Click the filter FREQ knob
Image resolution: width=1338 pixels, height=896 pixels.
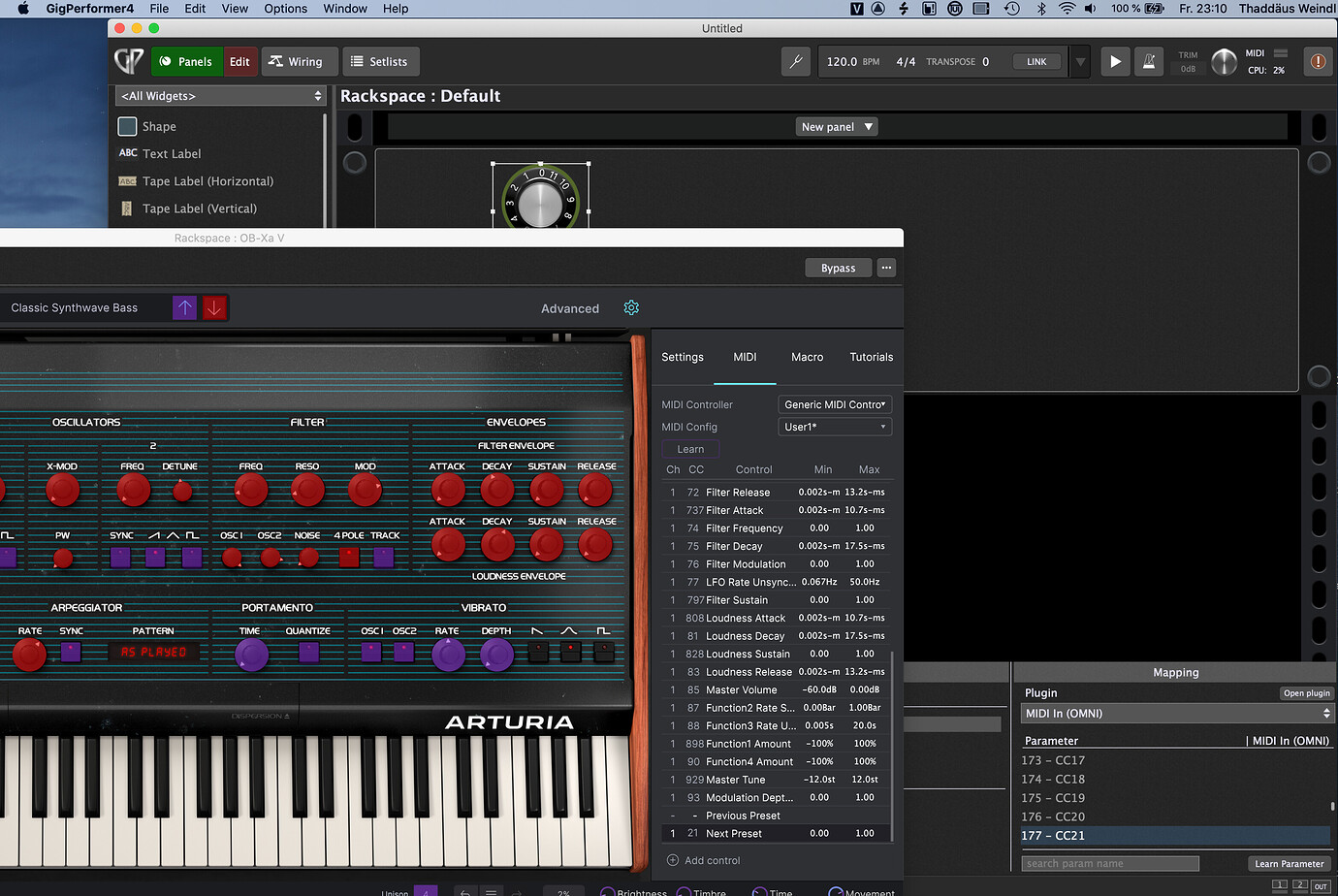(x=251, y=491)
